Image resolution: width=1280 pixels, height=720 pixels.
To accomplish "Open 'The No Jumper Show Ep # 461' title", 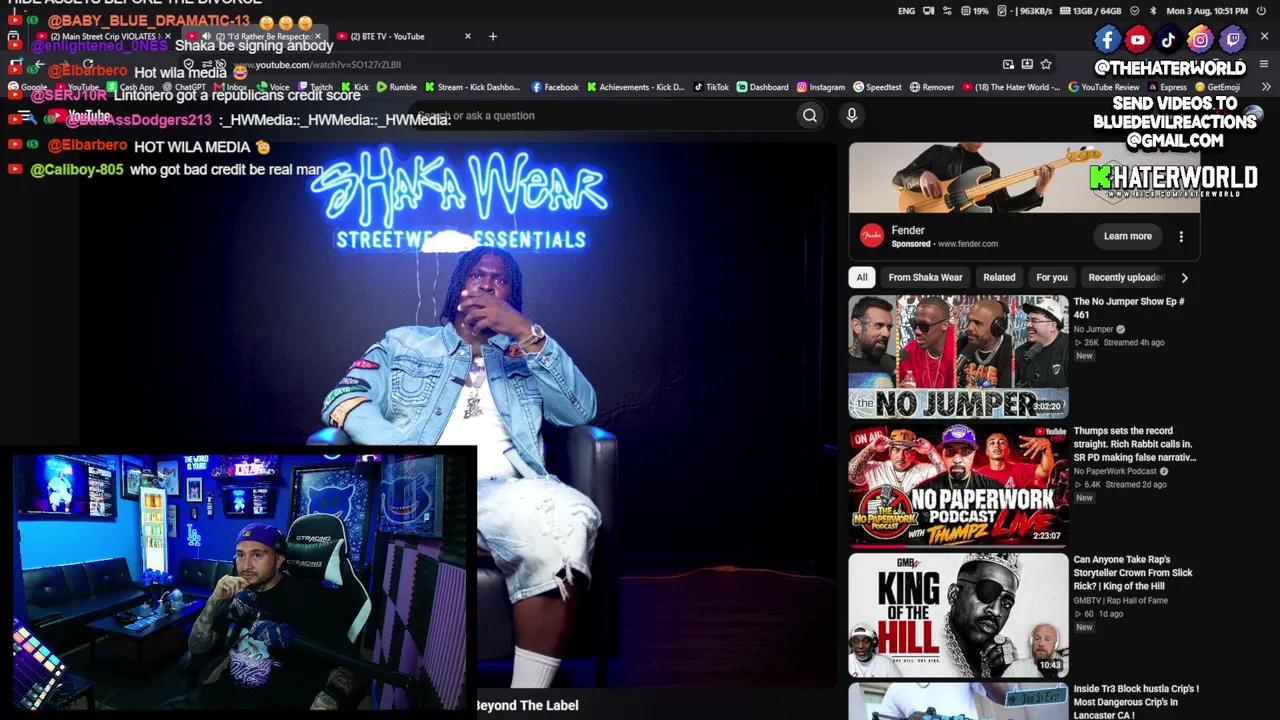I will (1129, 308).
